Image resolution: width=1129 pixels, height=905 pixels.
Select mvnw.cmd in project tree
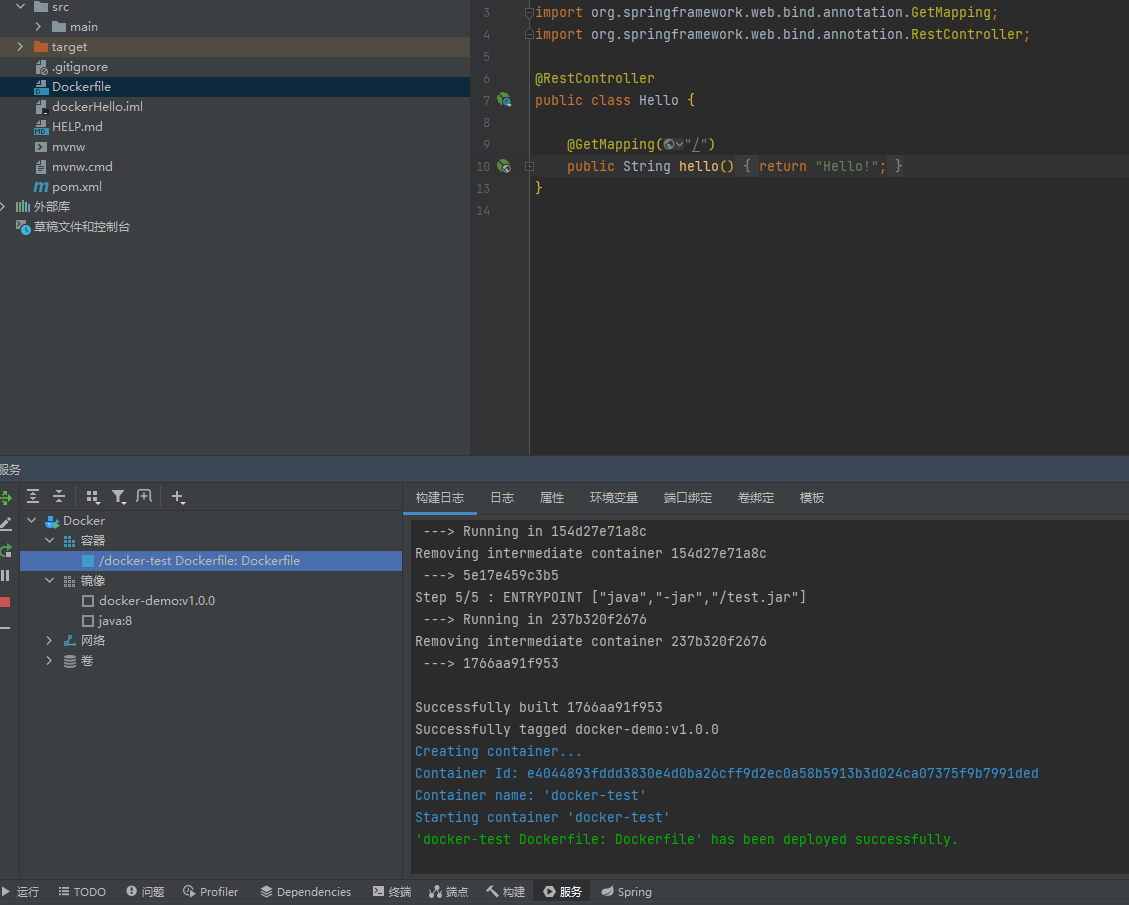[82, 167]
